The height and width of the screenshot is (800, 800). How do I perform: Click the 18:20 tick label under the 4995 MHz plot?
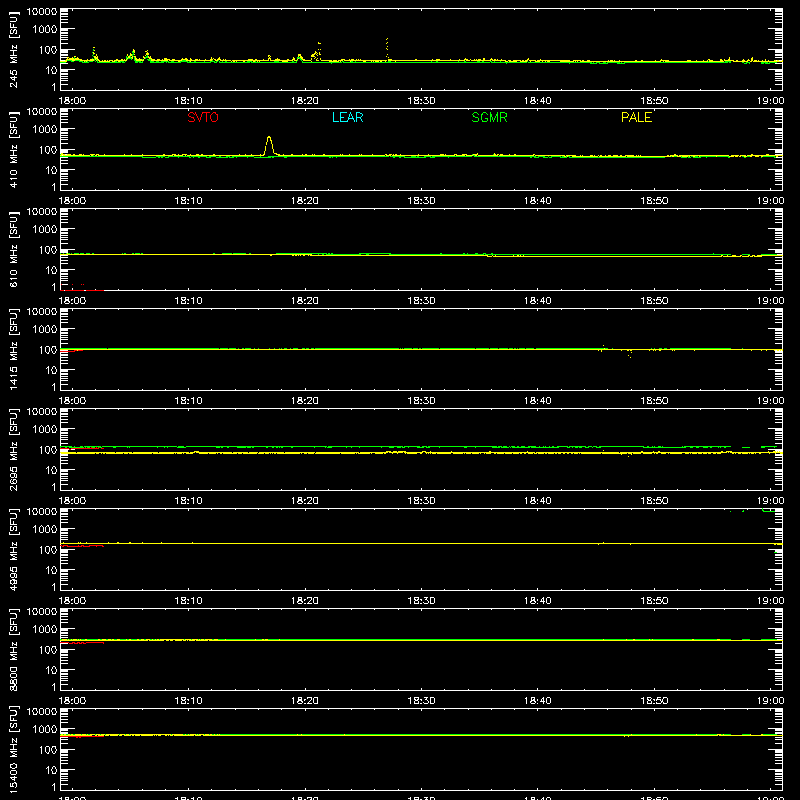click(305, 601)
